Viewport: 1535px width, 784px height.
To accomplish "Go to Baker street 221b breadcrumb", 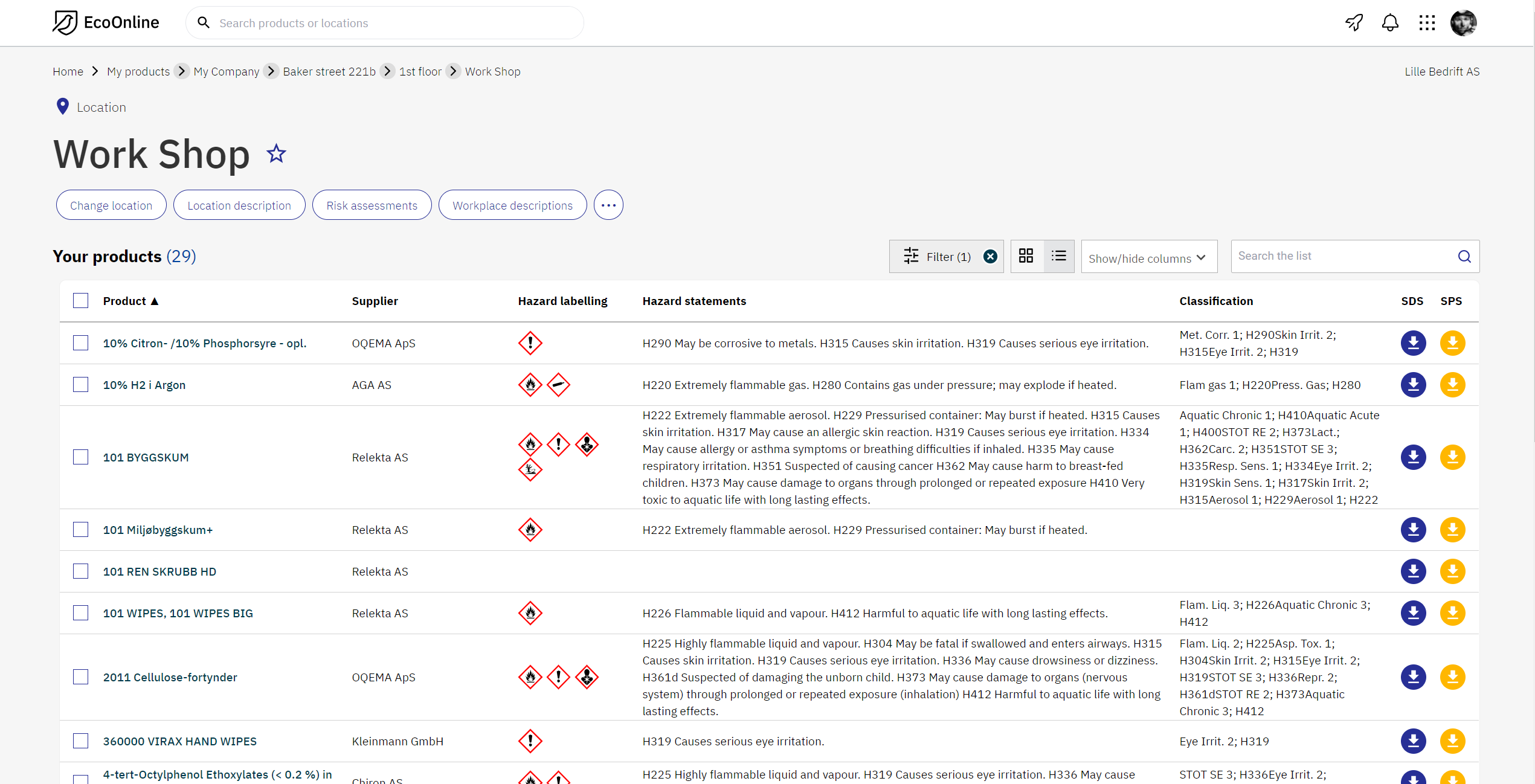I will click(x=329, y=71).
